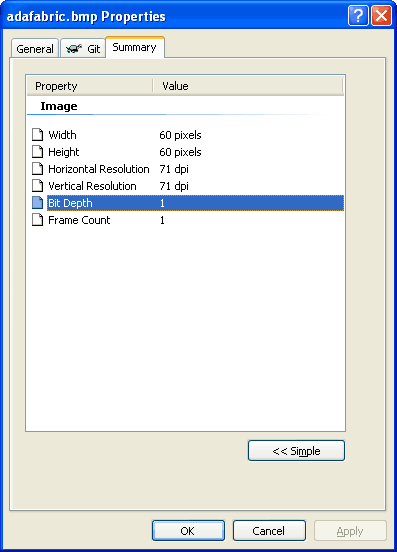Open the Summary tab
The image size is (397, 552).
tap(134, 47)
